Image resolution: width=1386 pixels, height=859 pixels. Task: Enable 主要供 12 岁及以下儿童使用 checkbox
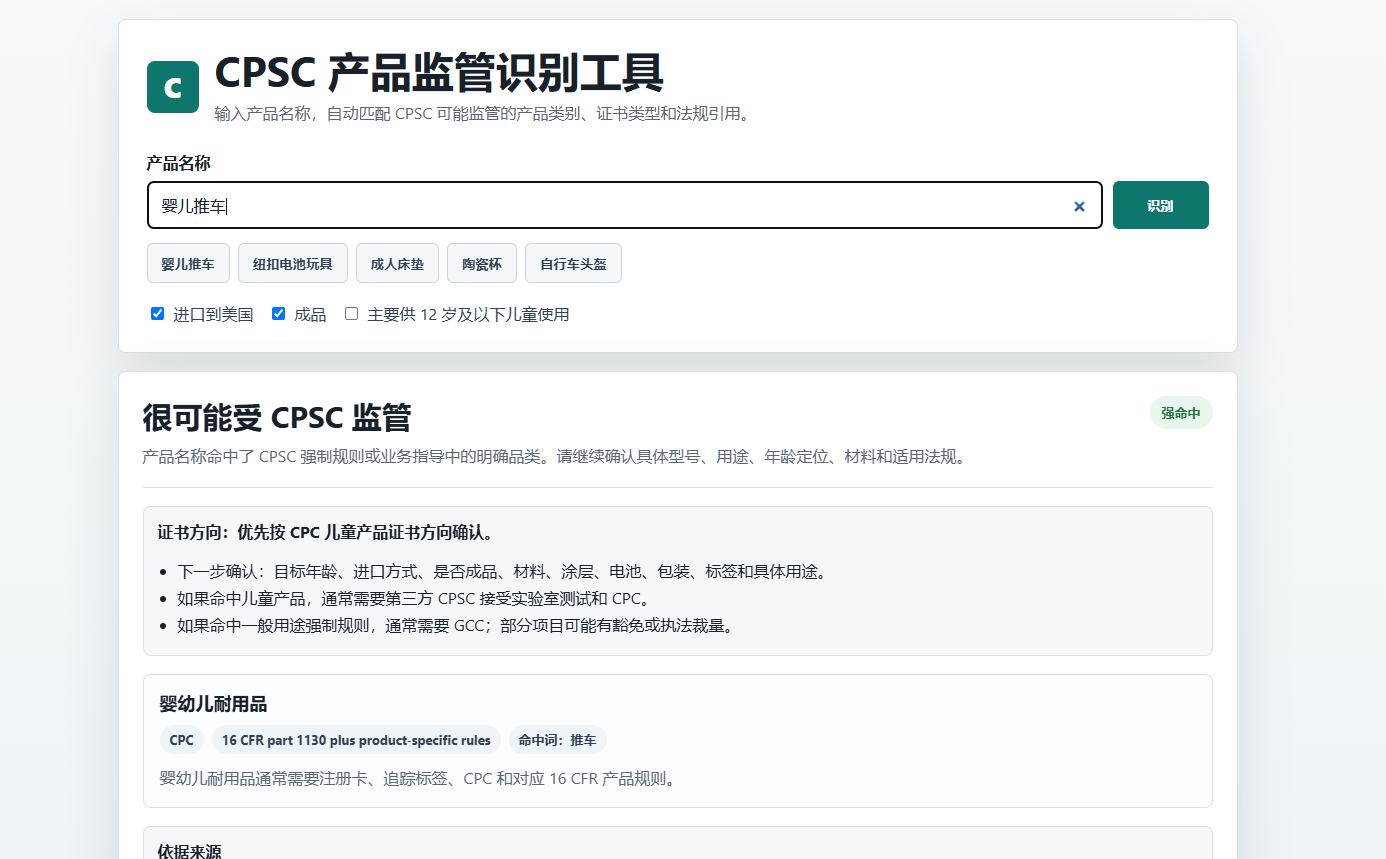pyautogui.click(x=351, y=314)
